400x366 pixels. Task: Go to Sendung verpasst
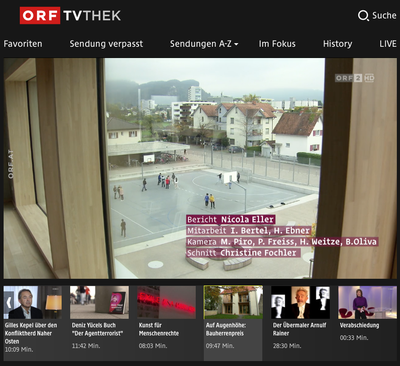click(x=106, y=44)
